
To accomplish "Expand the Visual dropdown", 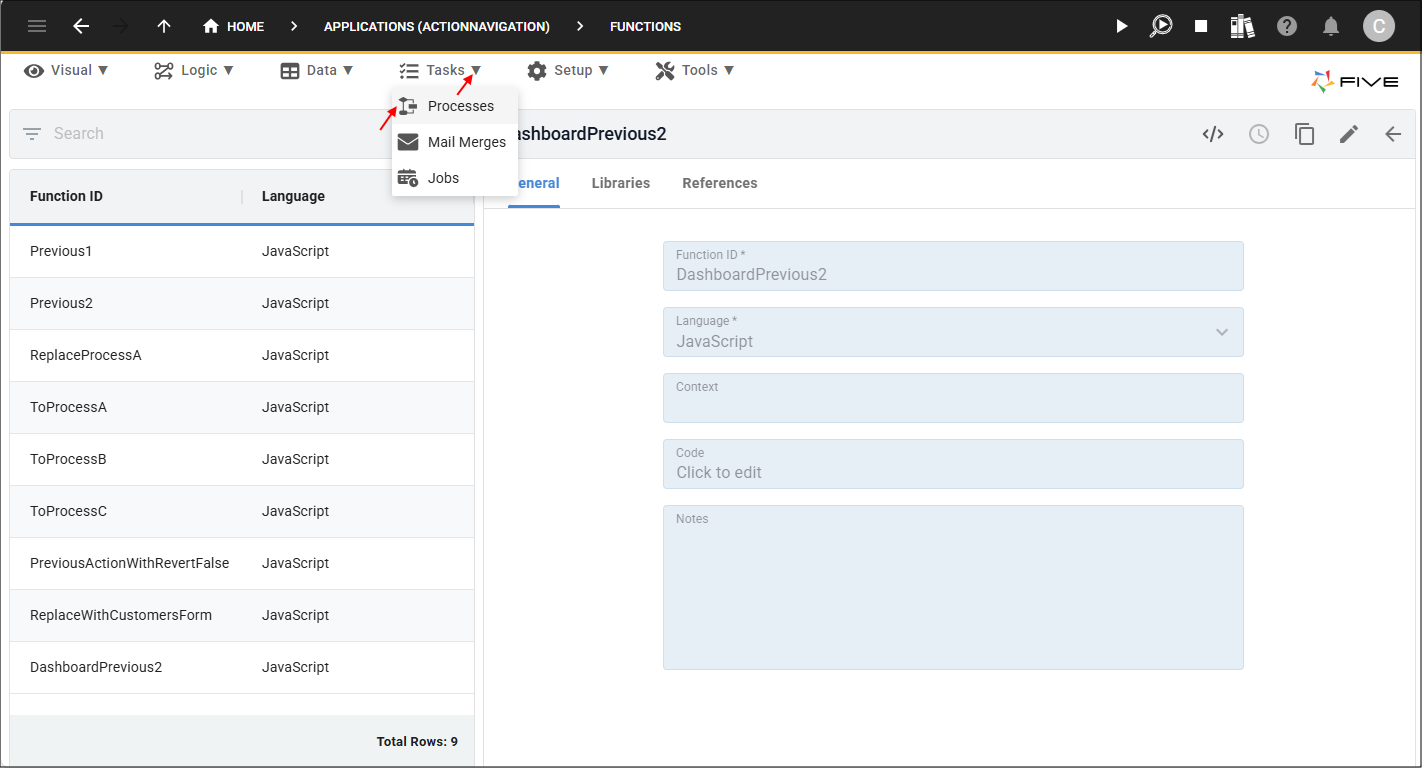I will coord(65,70).
